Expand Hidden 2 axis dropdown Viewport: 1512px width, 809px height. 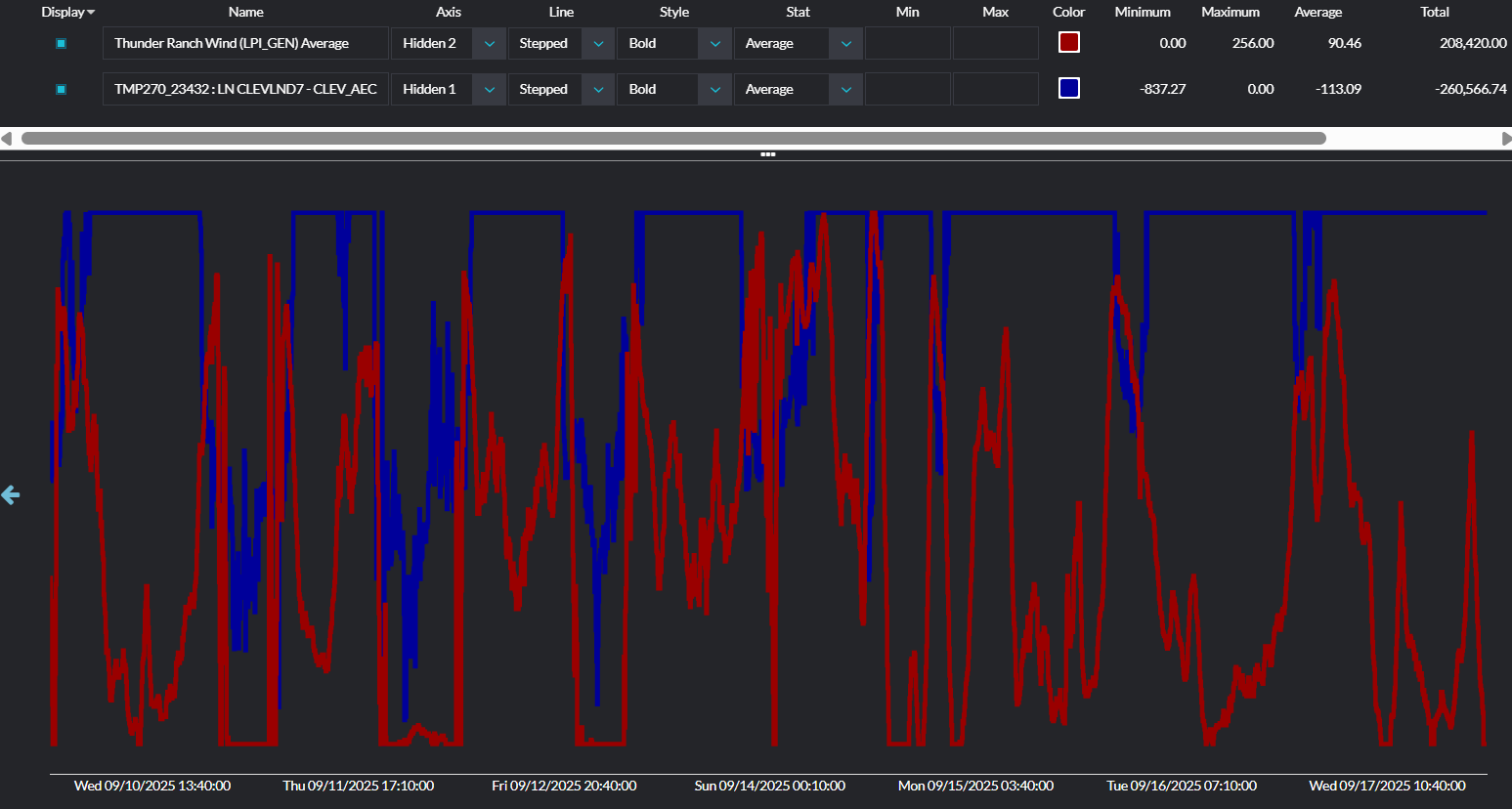click(x=489, y=44)
